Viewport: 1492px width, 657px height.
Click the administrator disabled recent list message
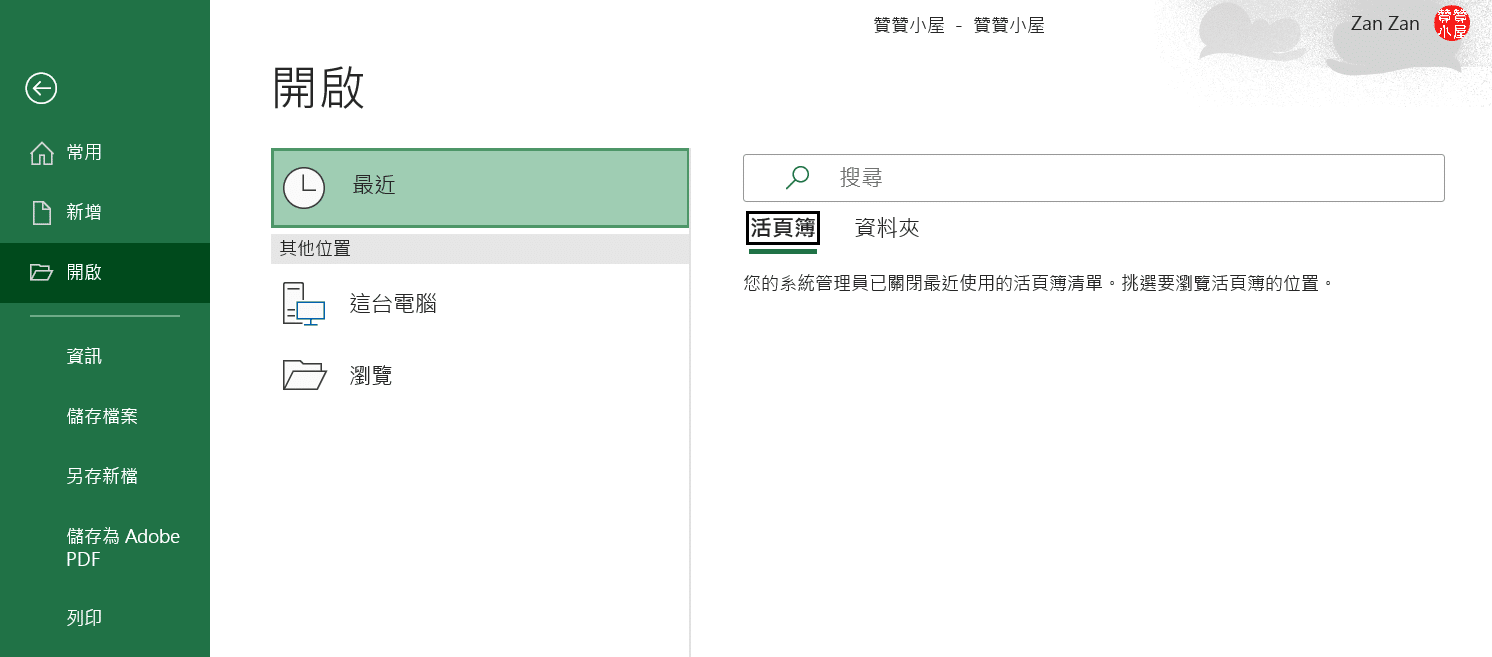pyautogui.click(x=1039, y=283)
